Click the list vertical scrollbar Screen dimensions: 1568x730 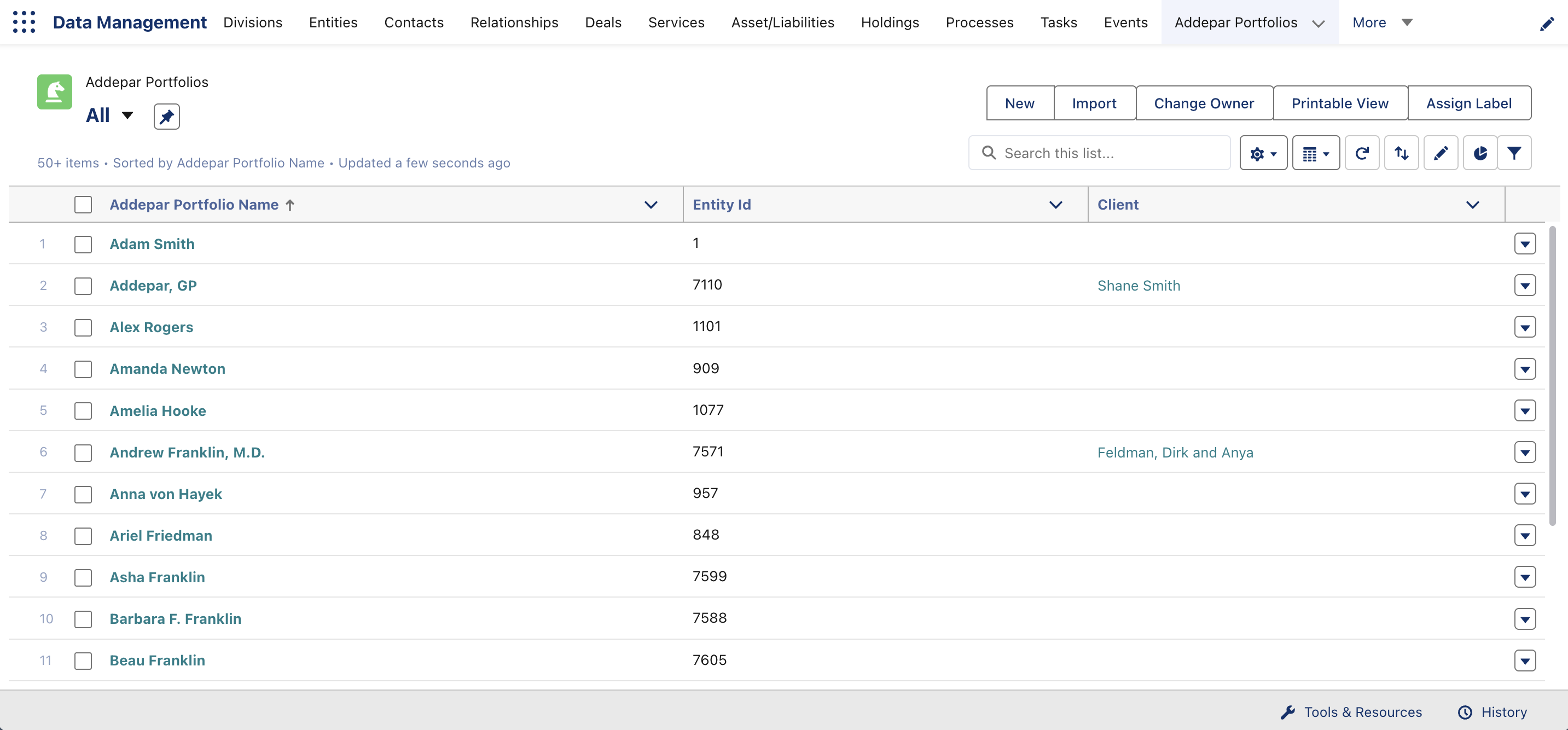click(1552, 375)
